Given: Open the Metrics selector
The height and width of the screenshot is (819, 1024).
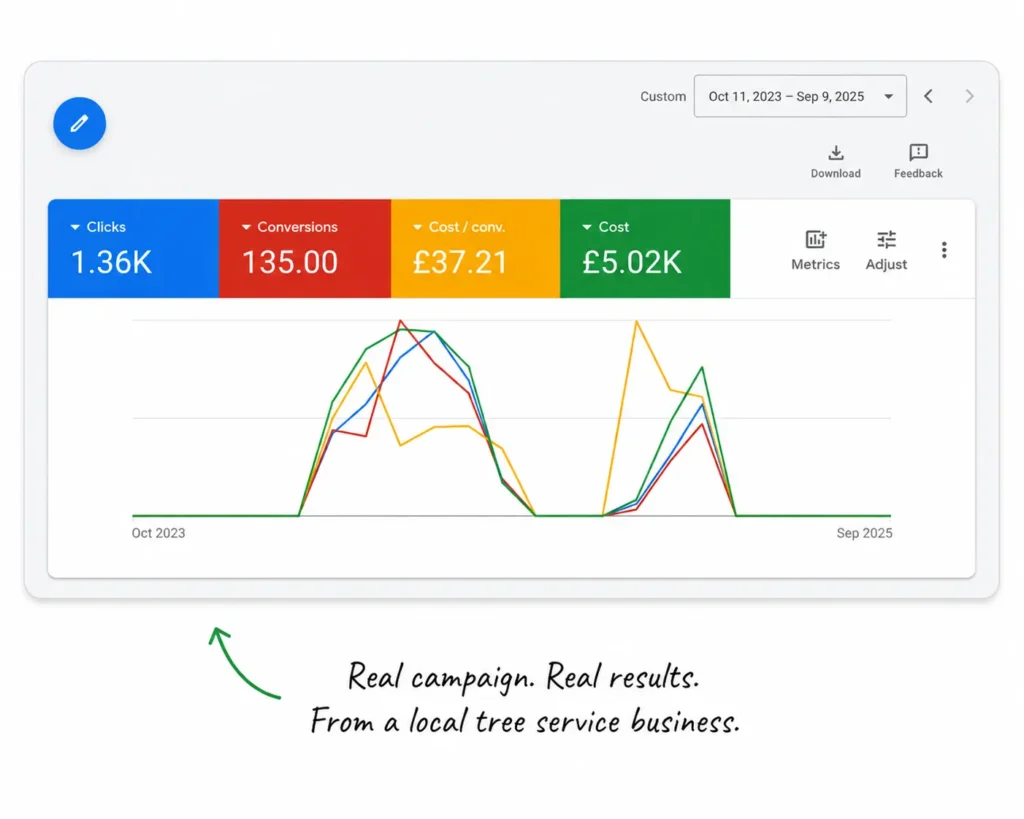Looking at the screenshot, I should click(816, 250).
